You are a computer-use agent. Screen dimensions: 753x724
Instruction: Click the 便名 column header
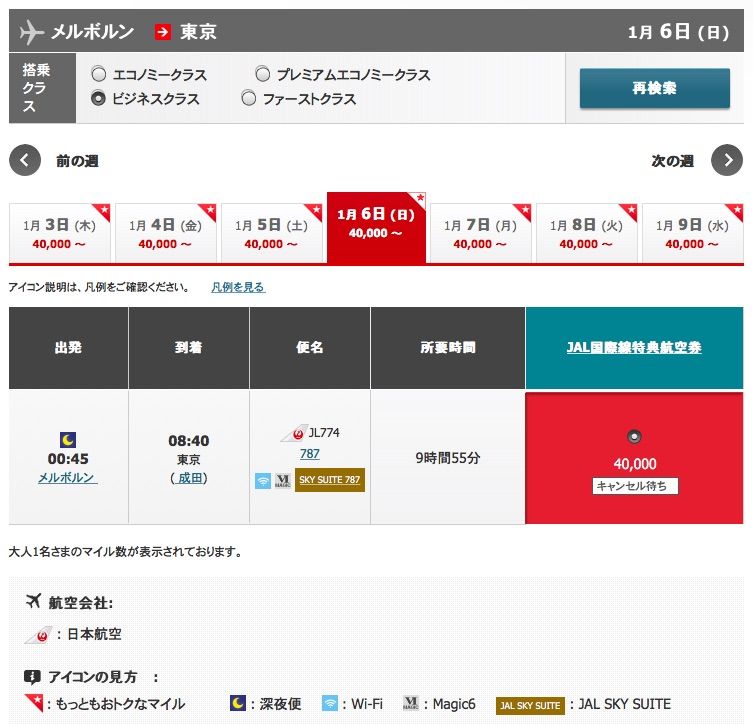pos(310,347)
